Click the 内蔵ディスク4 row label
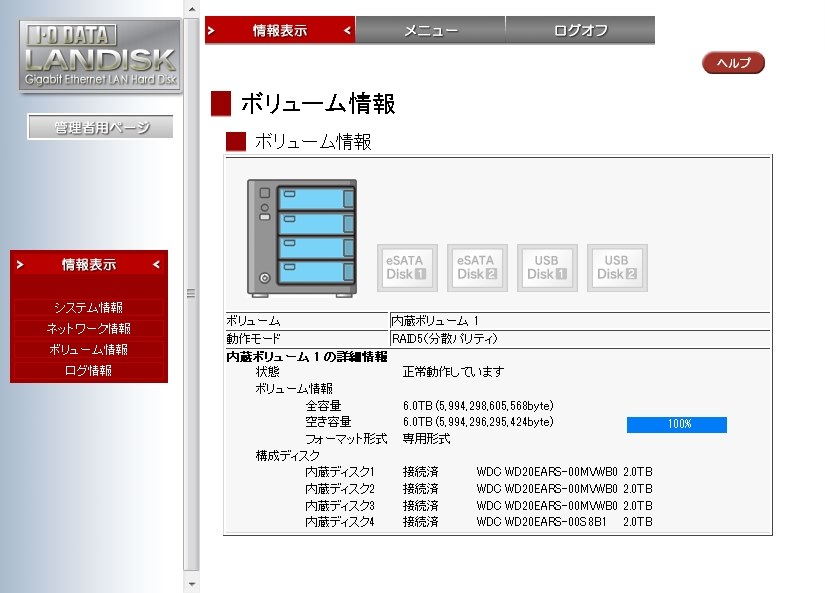Screen dimensions: 825x593 pos(340,522)
